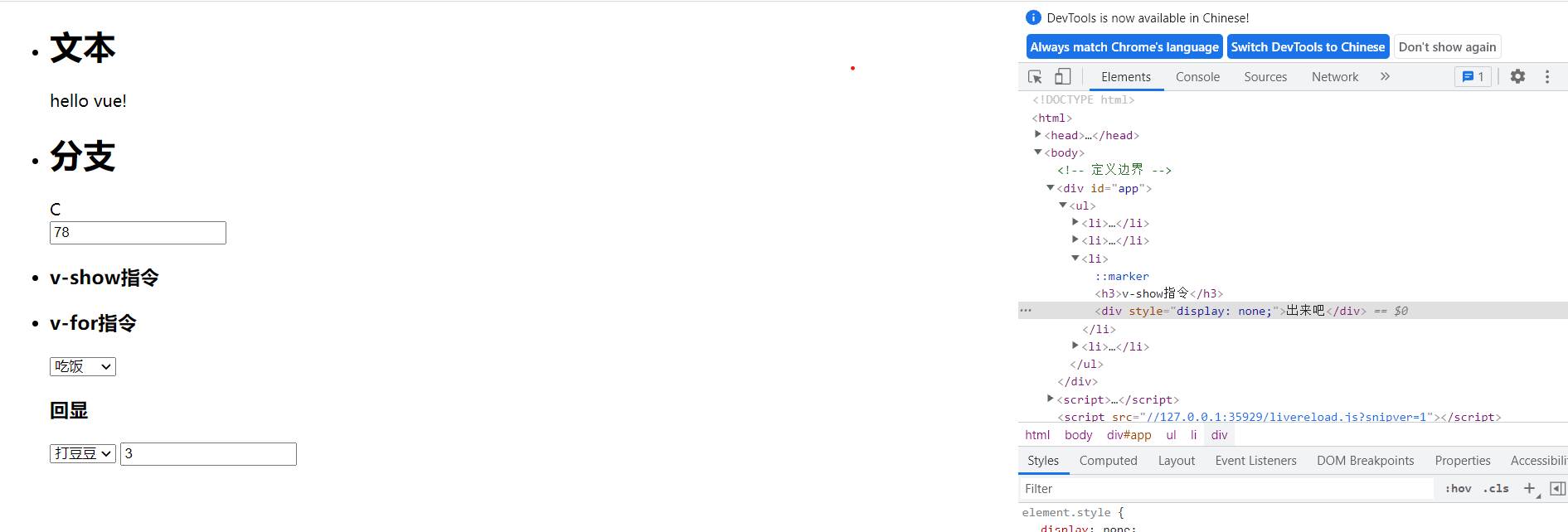The width and height of the screenshot is (1568, 532).
Task: Switch to the Console tab
Action: tap(1197, 76)
